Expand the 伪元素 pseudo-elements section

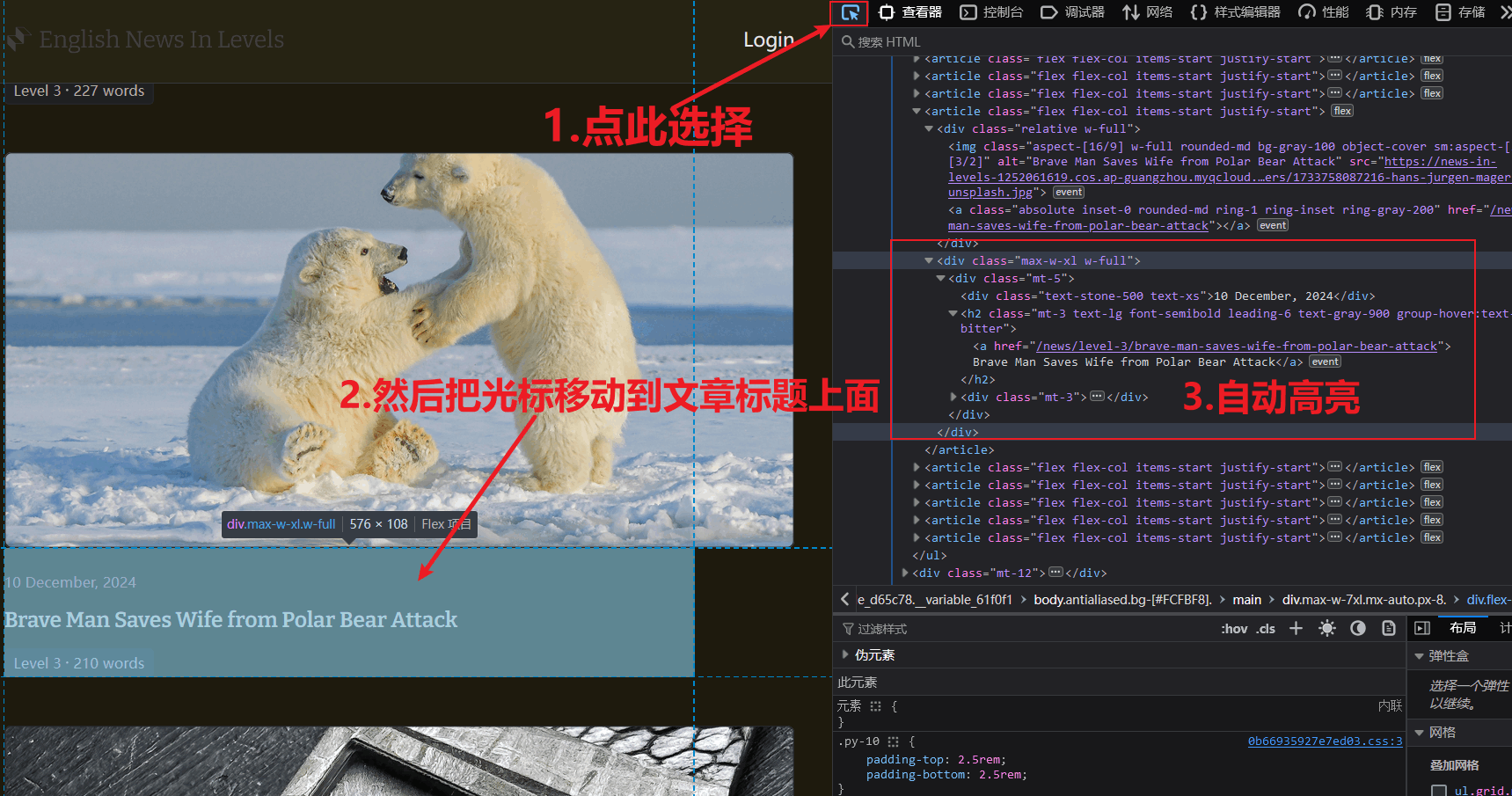tap(845, 654)
